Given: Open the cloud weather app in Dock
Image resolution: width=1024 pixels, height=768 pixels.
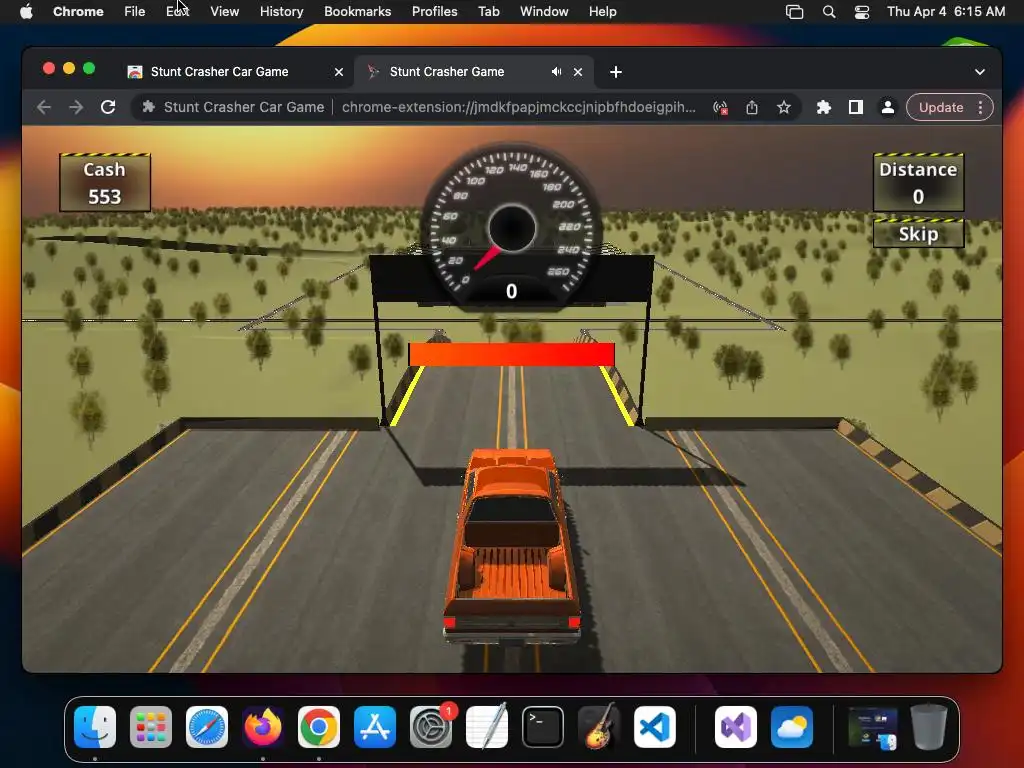Looking at the screenshot, I should tap(792, 726).
